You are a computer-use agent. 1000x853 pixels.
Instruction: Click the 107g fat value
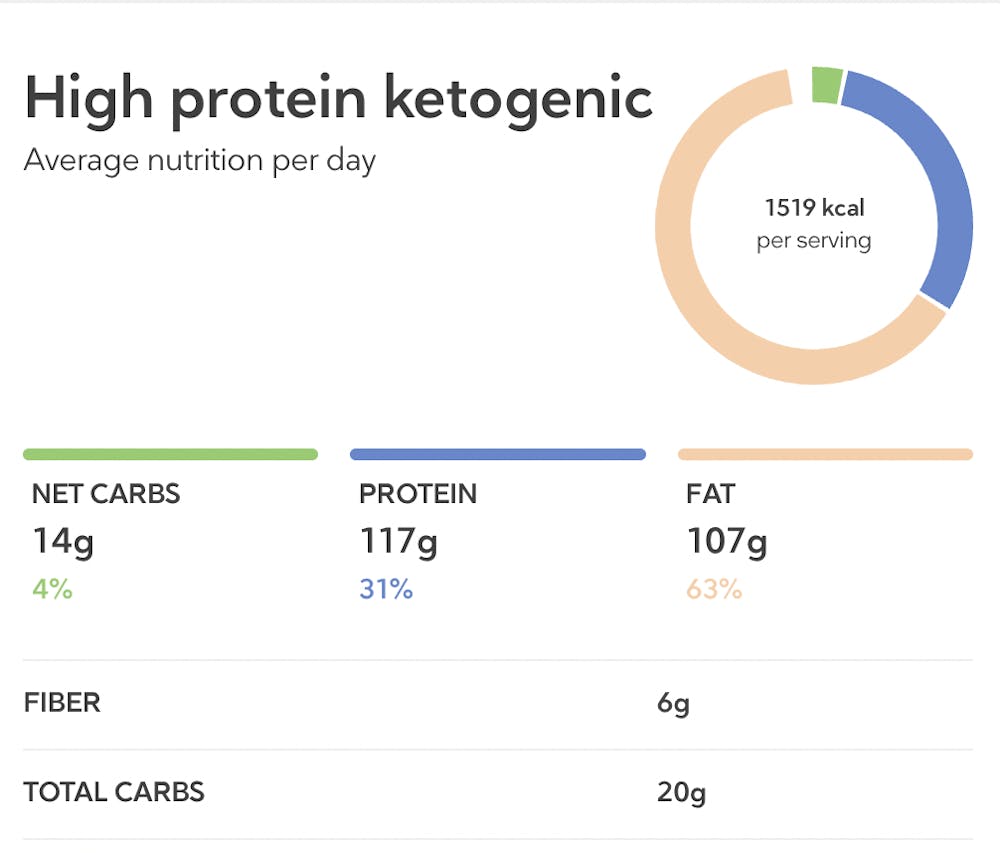pyautogui.click(x=727, y=541)
